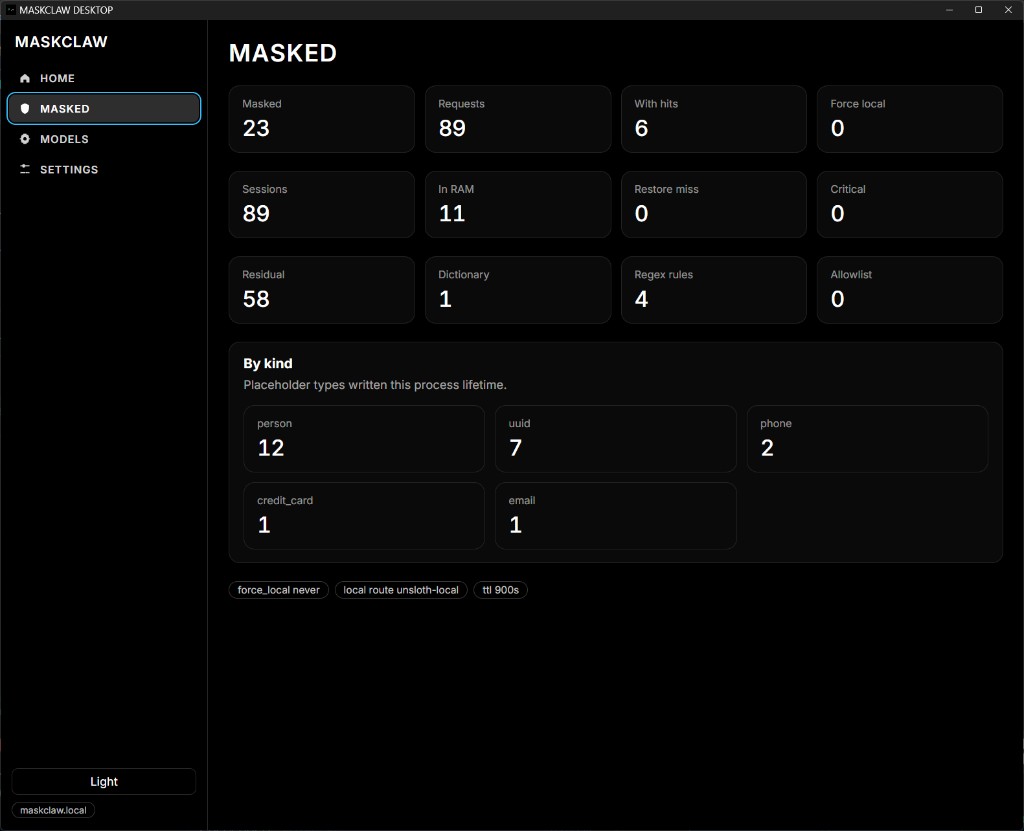Select the Masked 23 stat card

pyautogui.click(x=322, y=119)
